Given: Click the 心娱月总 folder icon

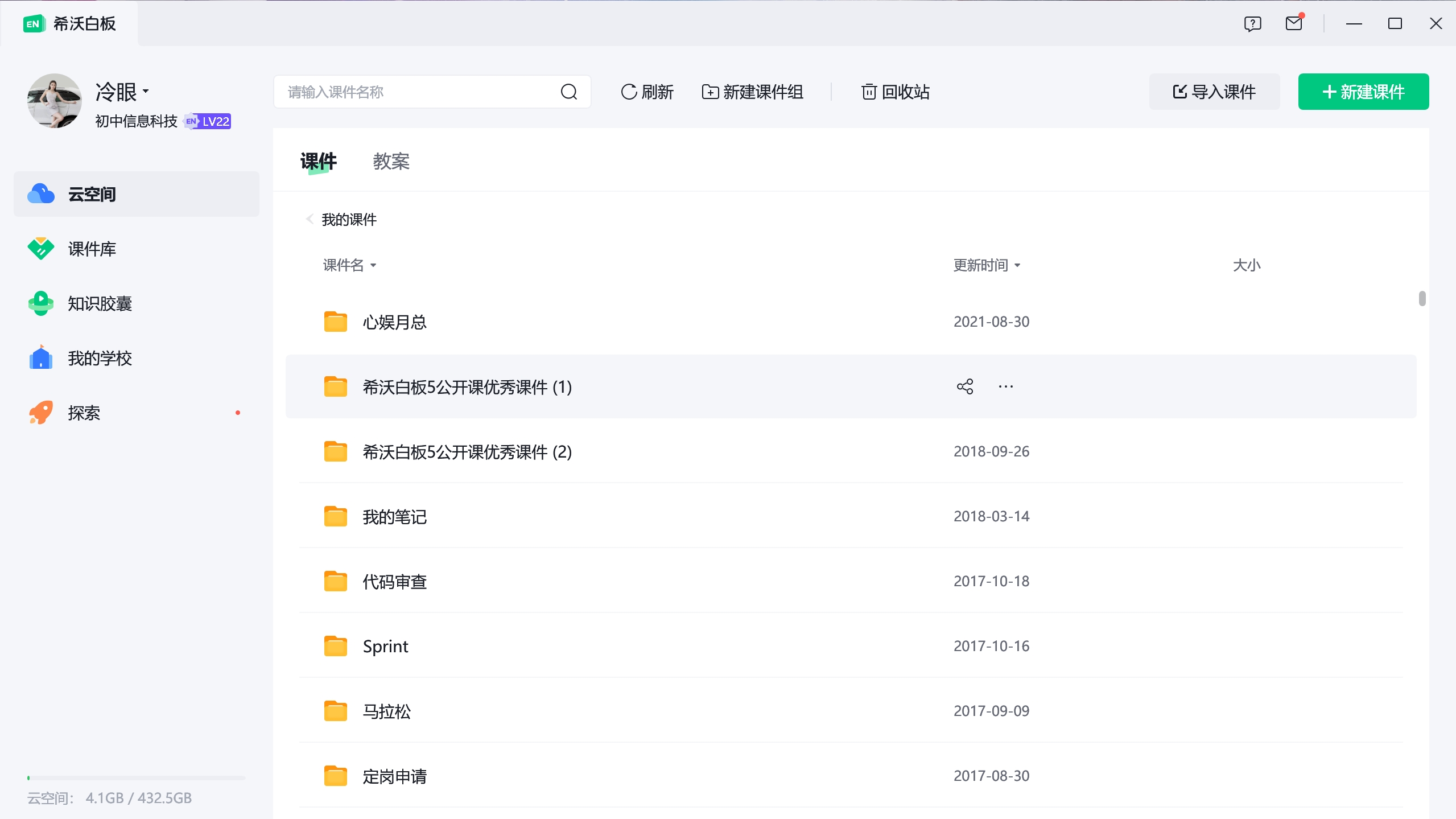Looking at the screenshot, I should pos(336,322).
